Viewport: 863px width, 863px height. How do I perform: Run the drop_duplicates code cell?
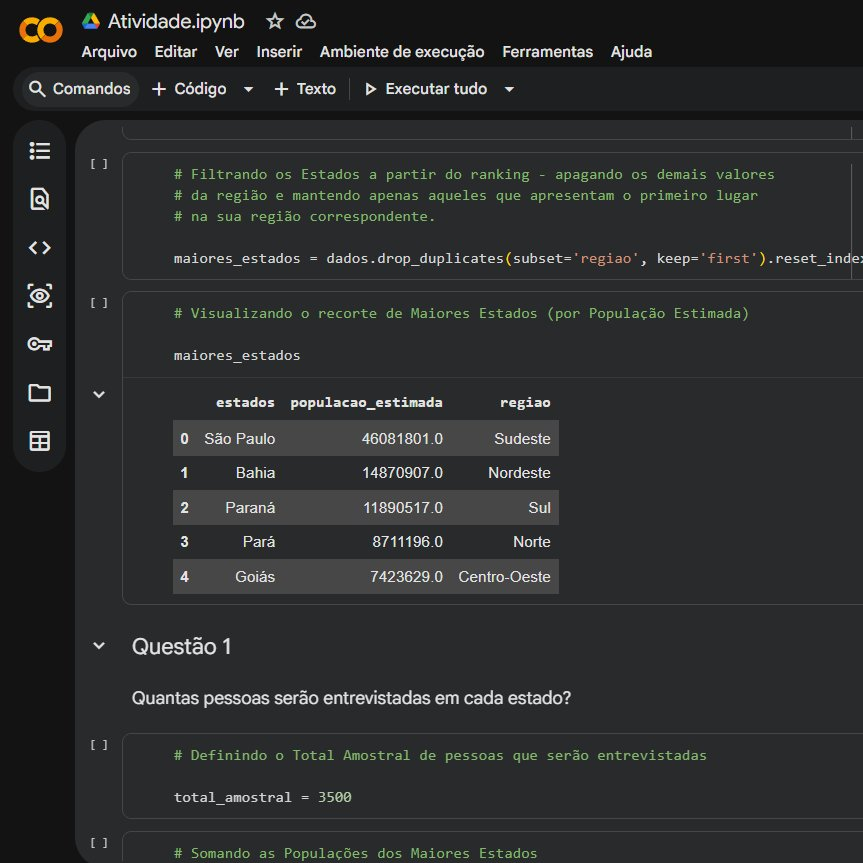99,164
